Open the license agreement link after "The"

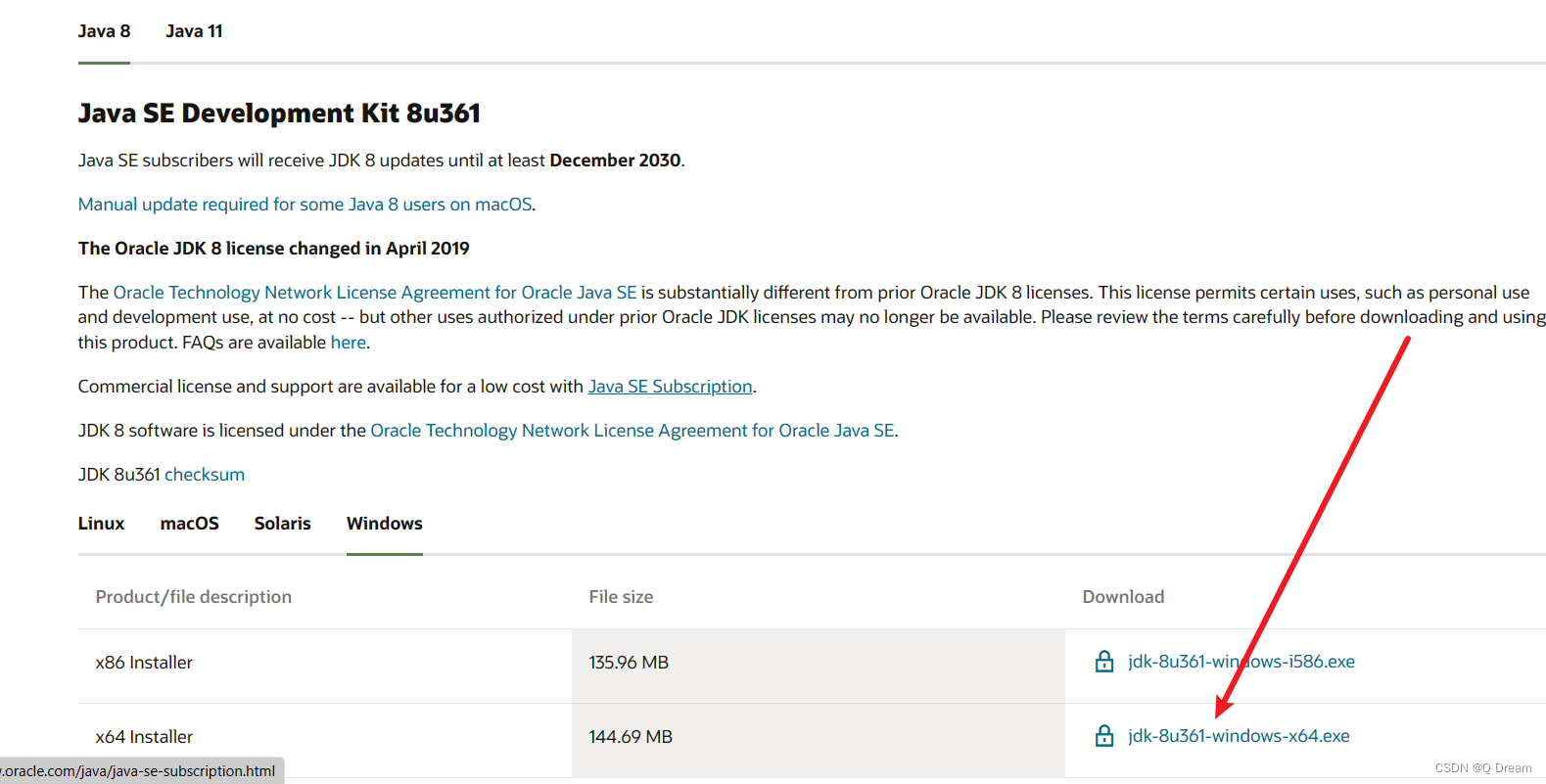(375, 293)
